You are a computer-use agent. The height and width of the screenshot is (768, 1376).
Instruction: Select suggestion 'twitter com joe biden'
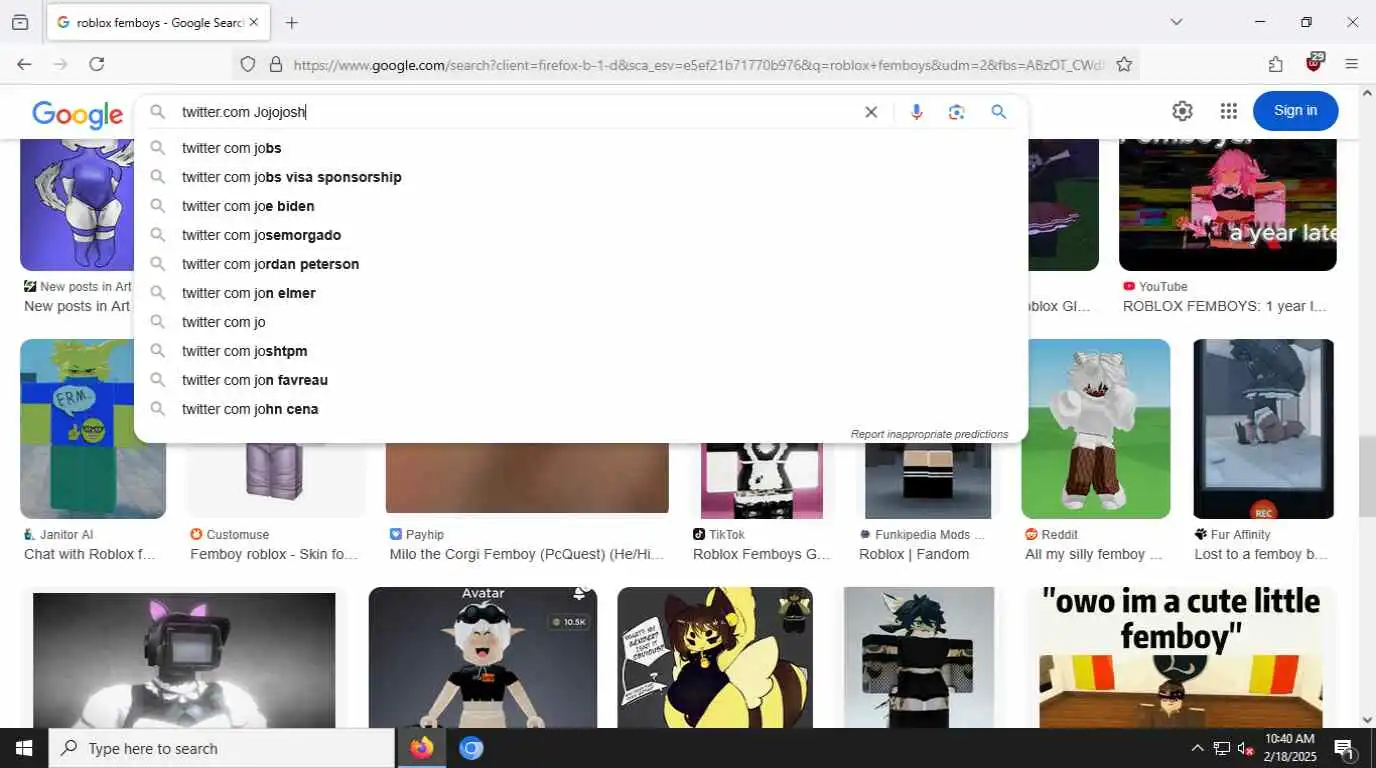(x=581, y=206)
